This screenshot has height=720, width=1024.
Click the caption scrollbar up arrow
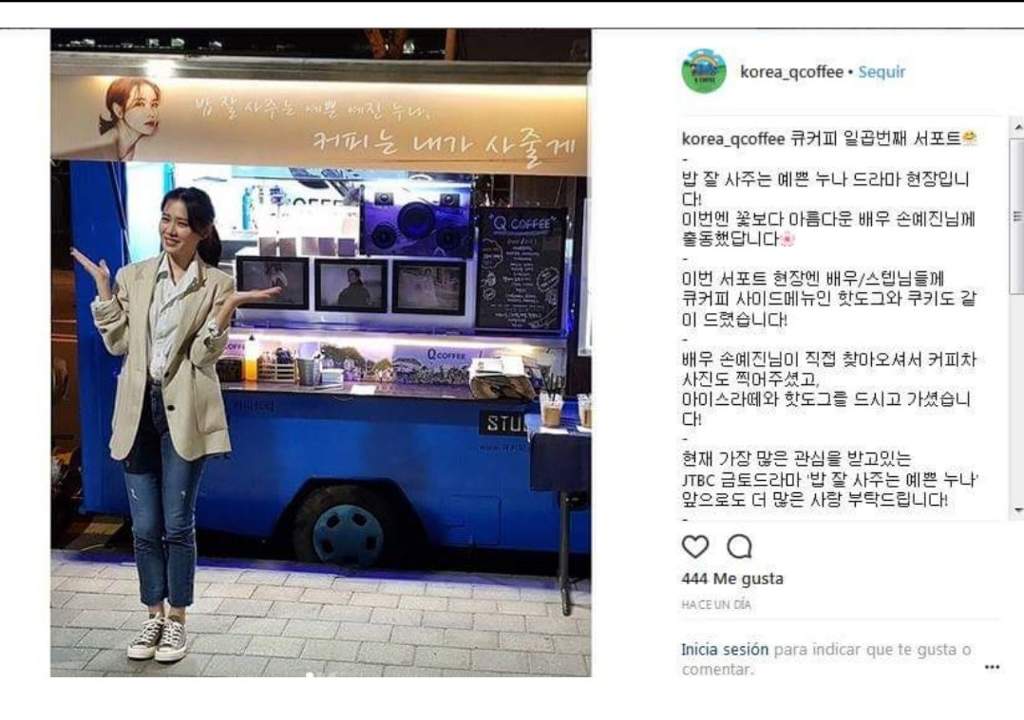1017,126
